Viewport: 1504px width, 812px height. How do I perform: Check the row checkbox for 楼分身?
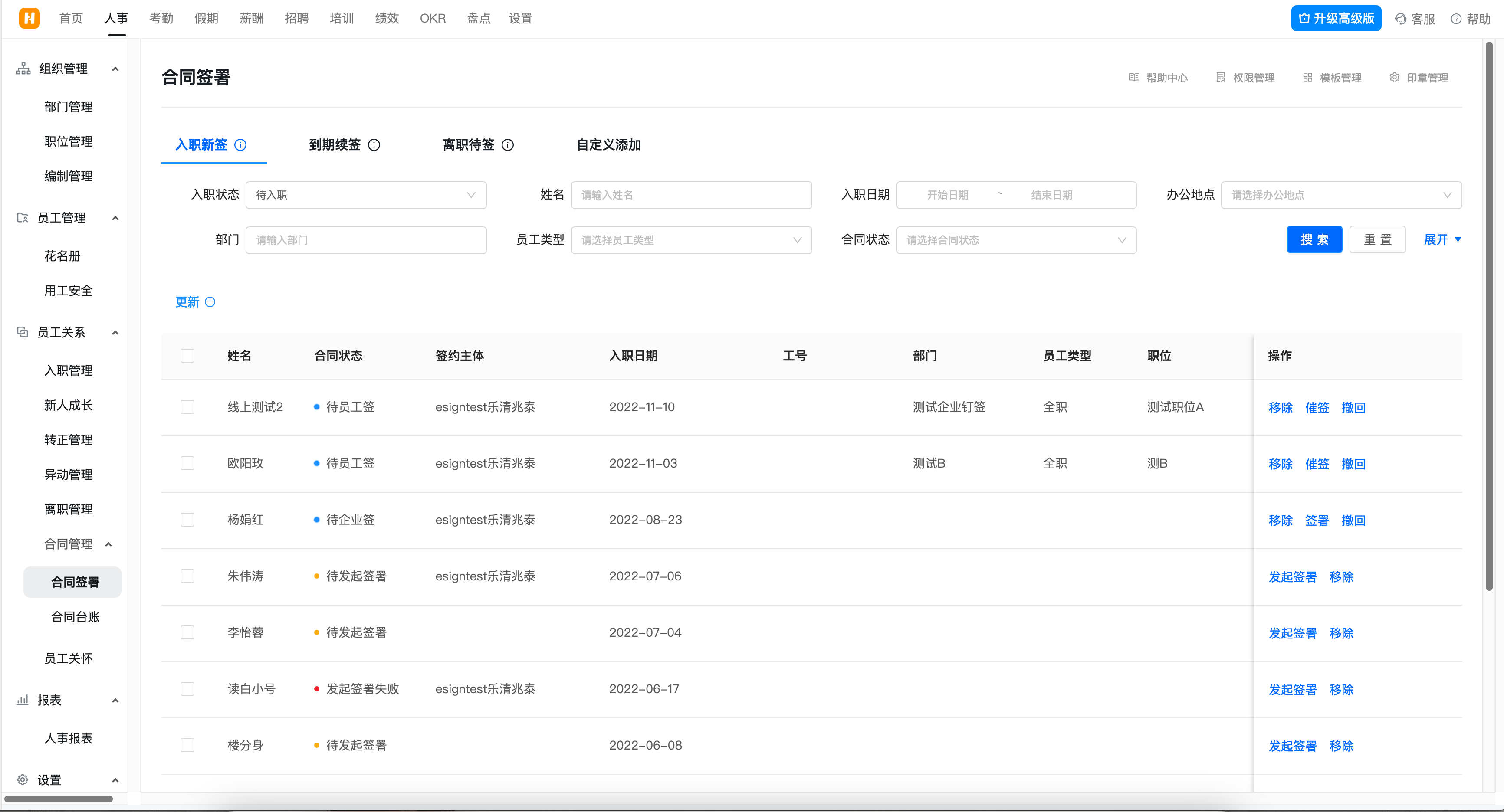pyautogui.click(x=187, y=746)
